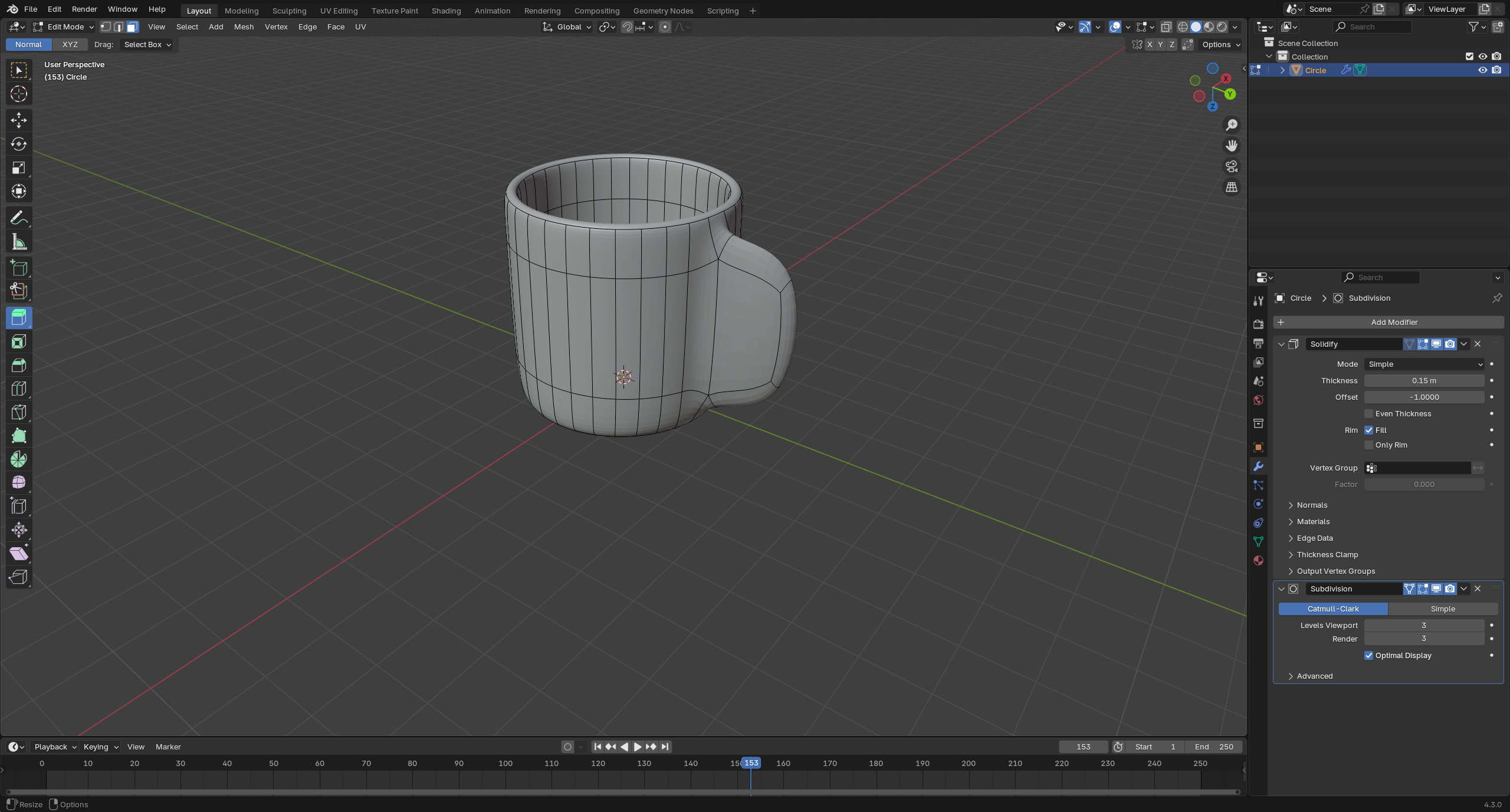Switch orthographic/perspective grid icon
The width and height of the screenshot is (1510, 812).
coord(1232,188)
